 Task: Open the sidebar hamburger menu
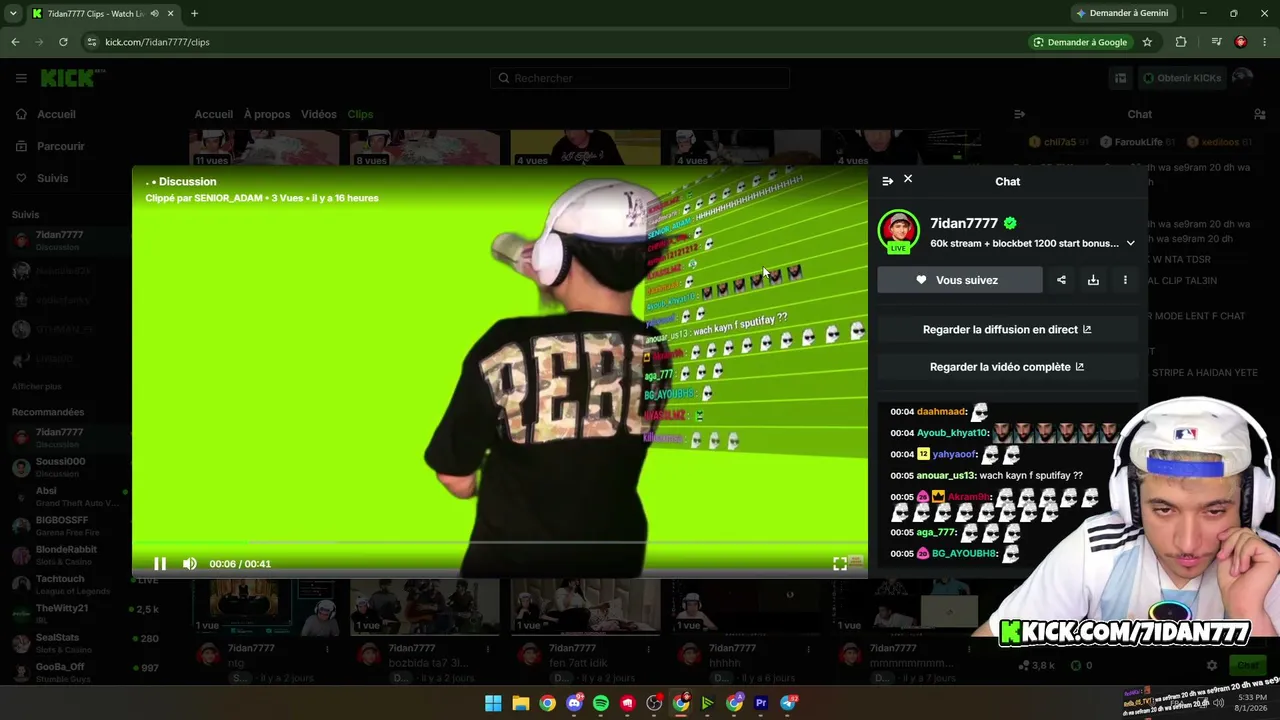click(x=21, y=78)
